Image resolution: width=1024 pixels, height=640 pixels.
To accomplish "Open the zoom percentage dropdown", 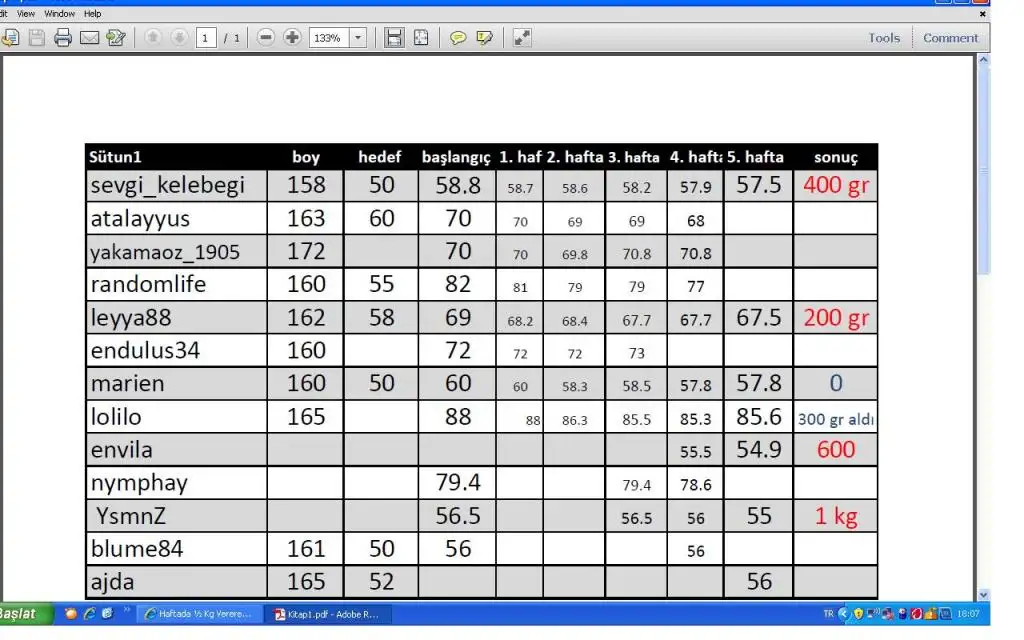I will click(358, 38).
